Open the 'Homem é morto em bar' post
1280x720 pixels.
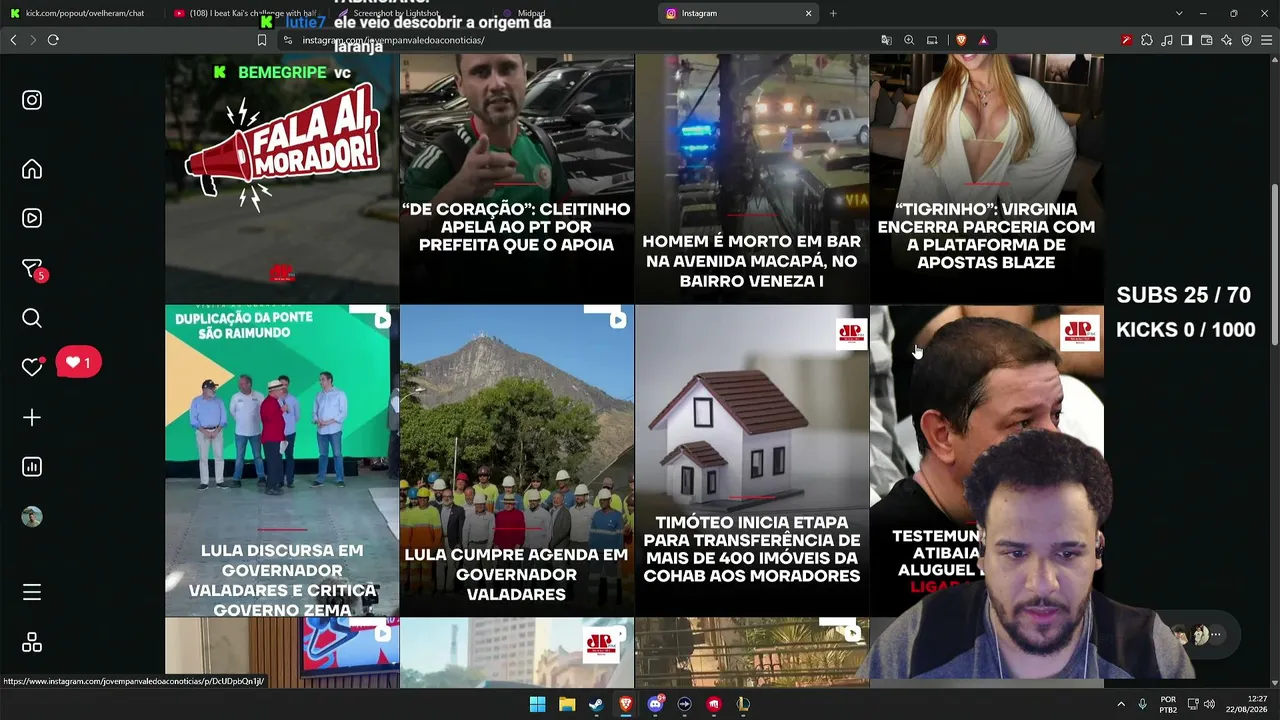[752, 179]
